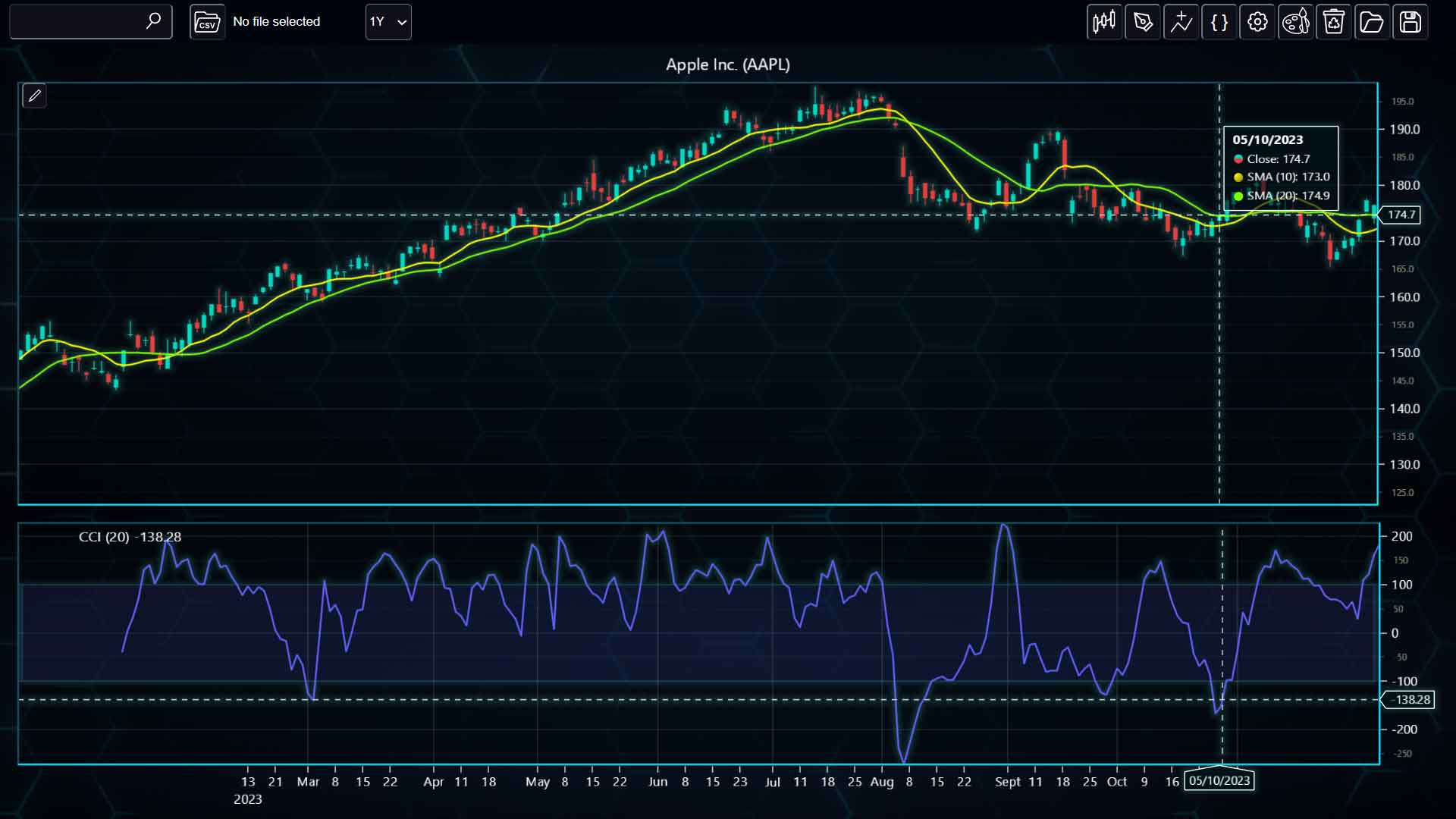Open the 1Y timeframe dropdown
The width and height of the screenshot is (1456, 819).
[x=388, y=22]
